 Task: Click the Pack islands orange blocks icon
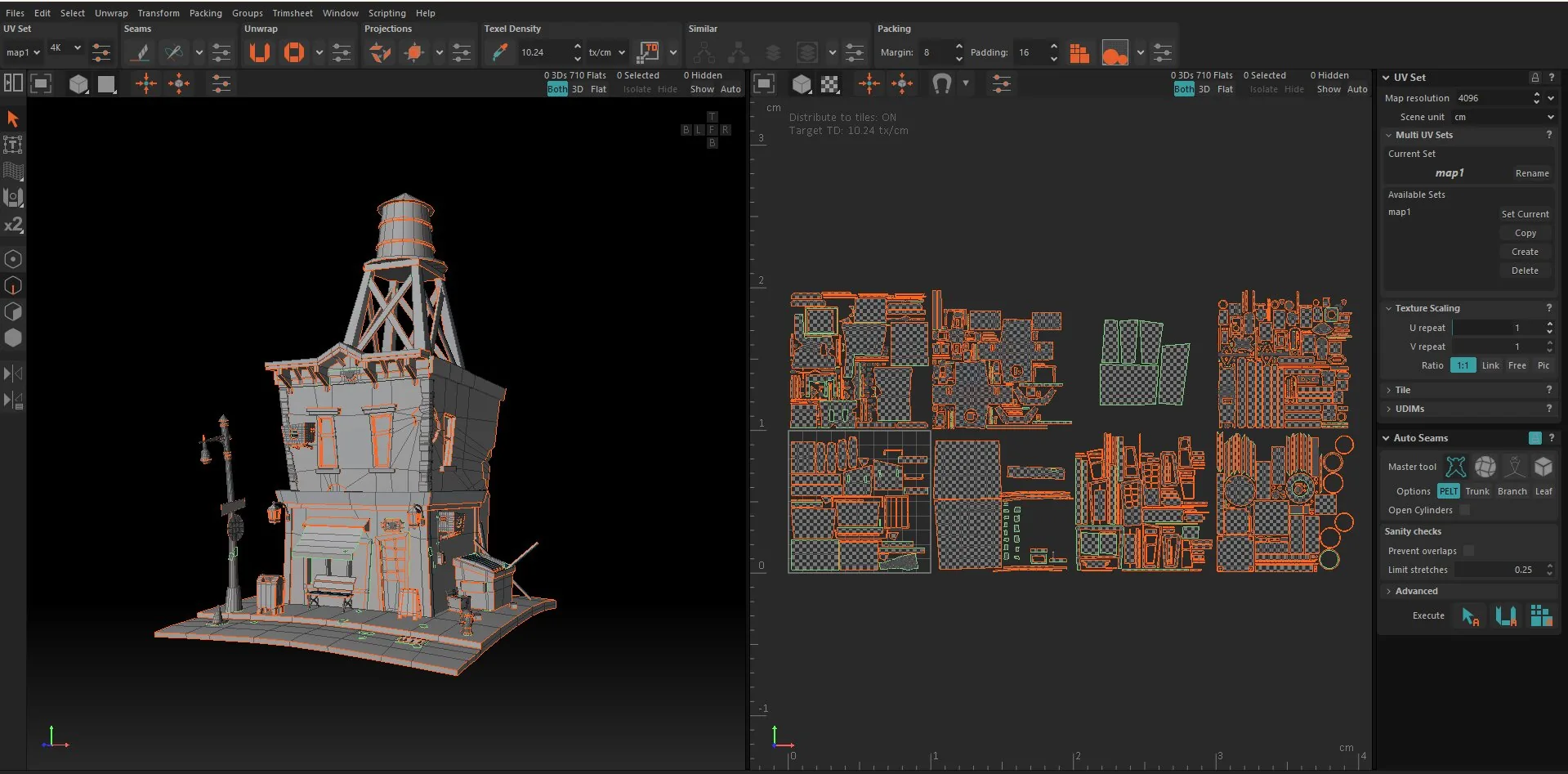click(1079, 53)
